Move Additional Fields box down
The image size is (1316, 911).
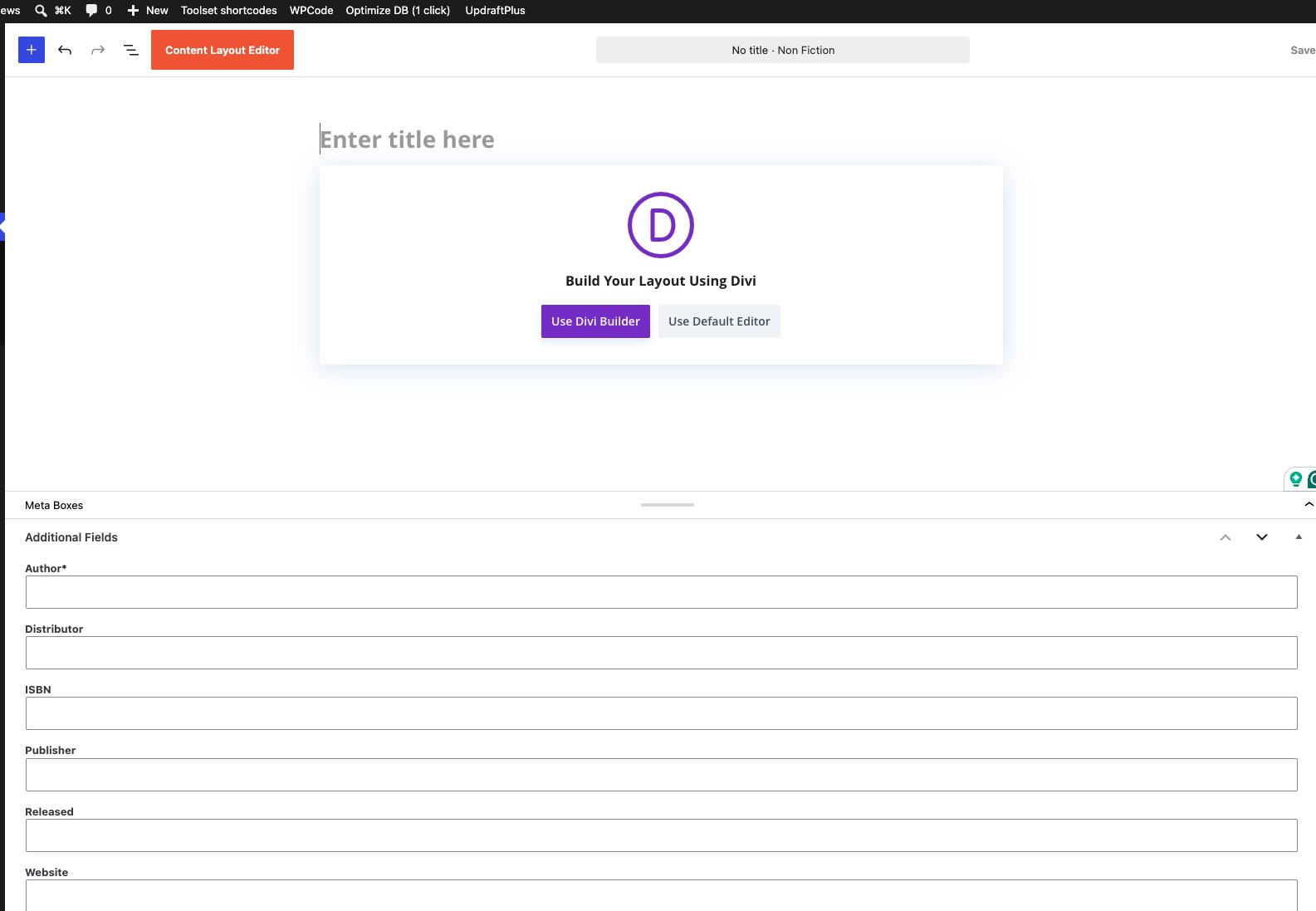click(1262, 537)
